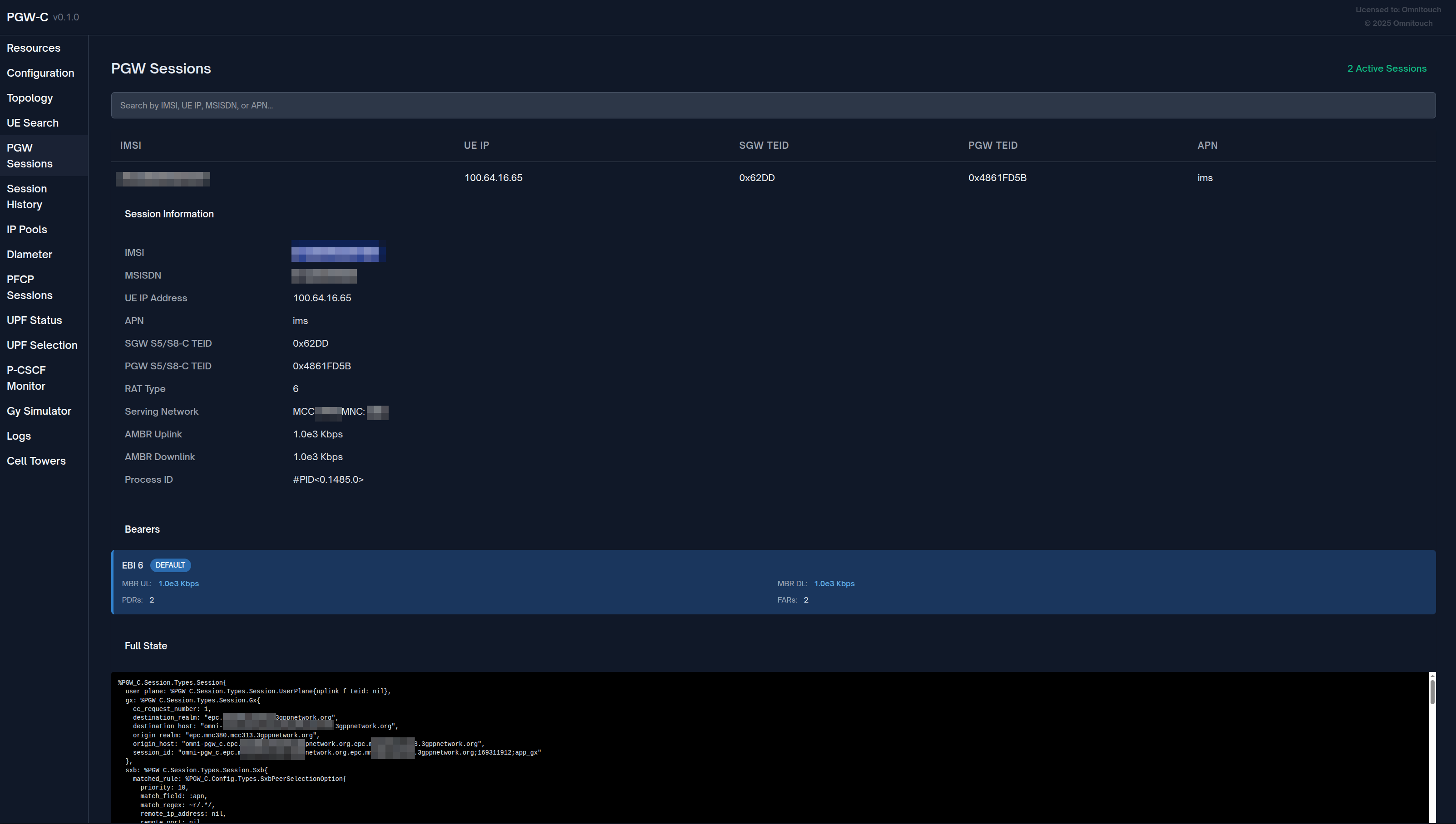Select the EBI 6 default bearer card

(773, 582)
